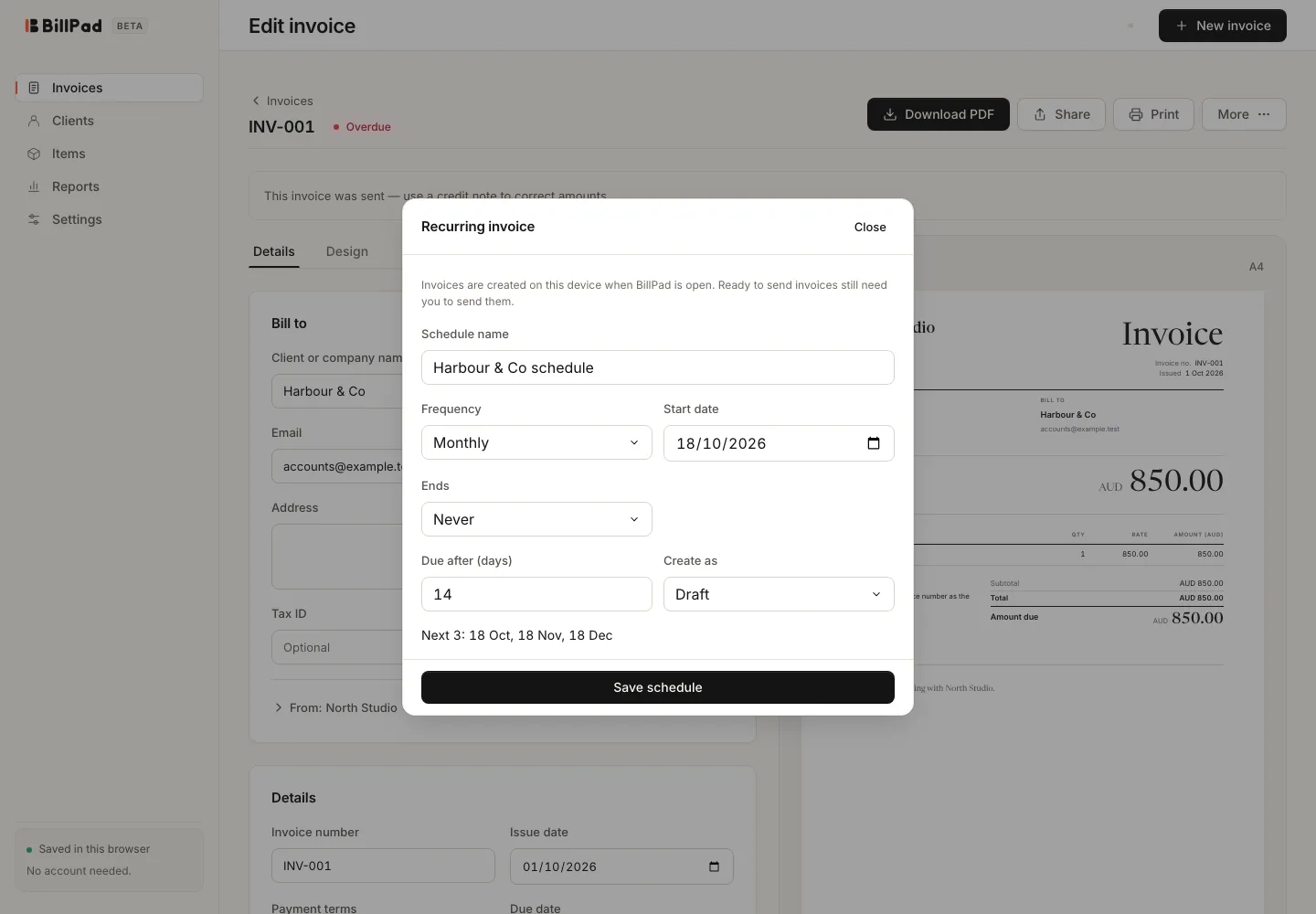Open the Issue date calendar picker icon
This screenshot has width=1316, height=914.
click(x=715, y=866)
